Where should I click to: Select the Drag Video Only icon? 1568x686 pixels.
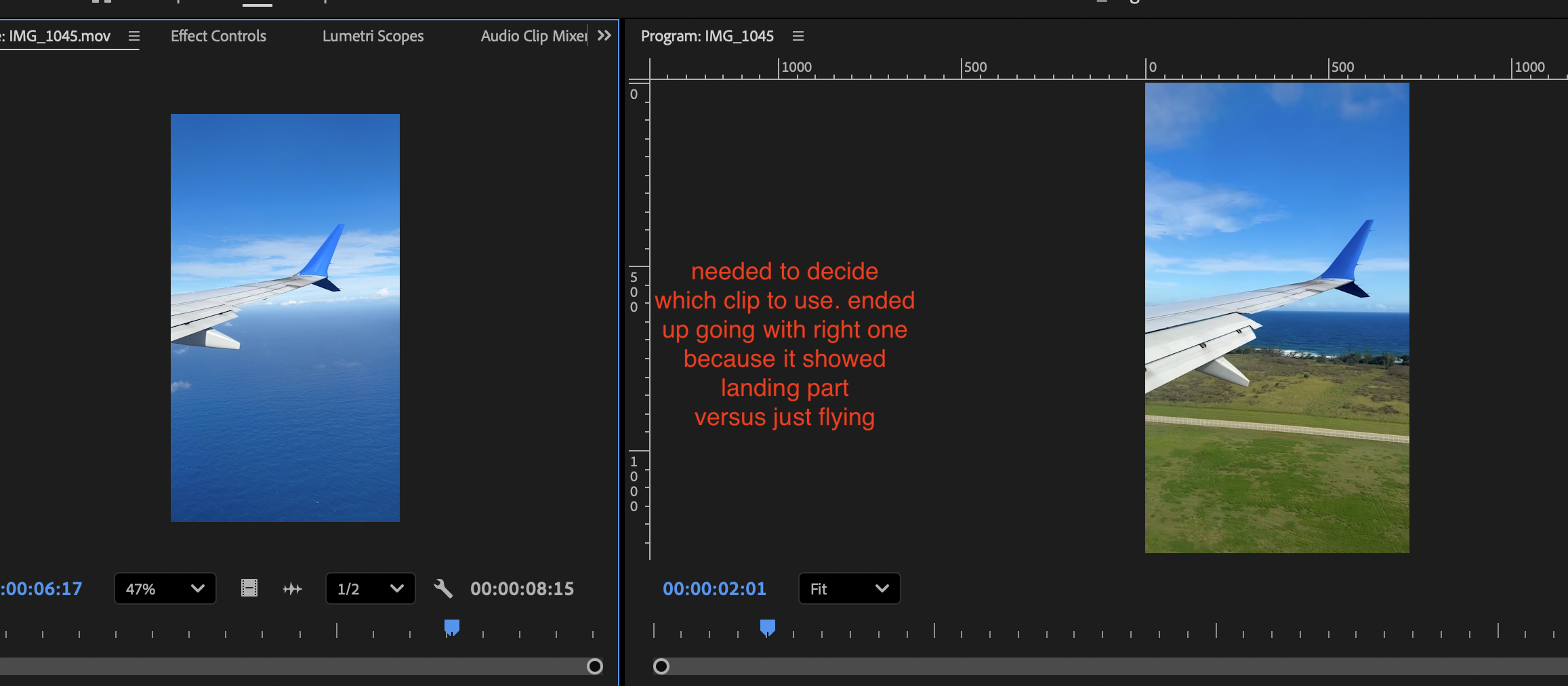point(249,588)
